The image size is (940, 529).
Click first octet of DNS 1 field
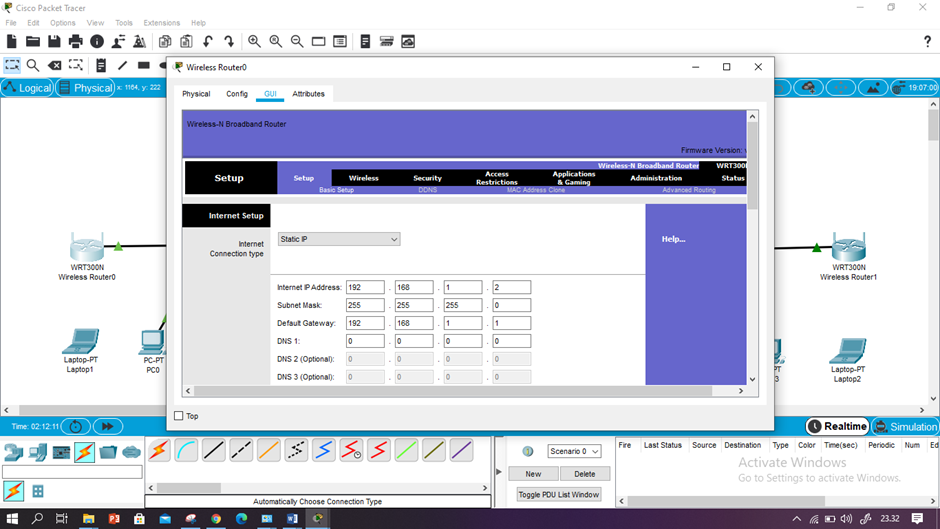[365, 341]
